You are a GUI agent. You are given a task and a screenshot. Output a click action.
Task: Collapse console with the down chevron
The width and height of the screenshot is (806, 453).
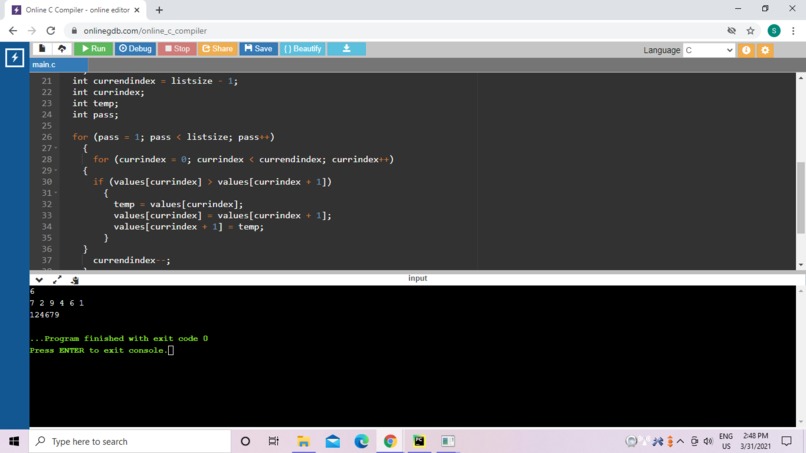click(39, 280)
